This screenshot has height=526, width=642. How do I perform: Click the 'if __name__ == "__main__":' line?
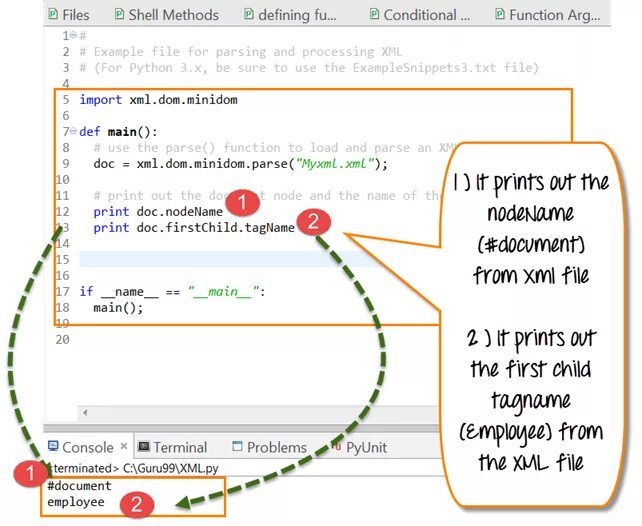(172, 291)
